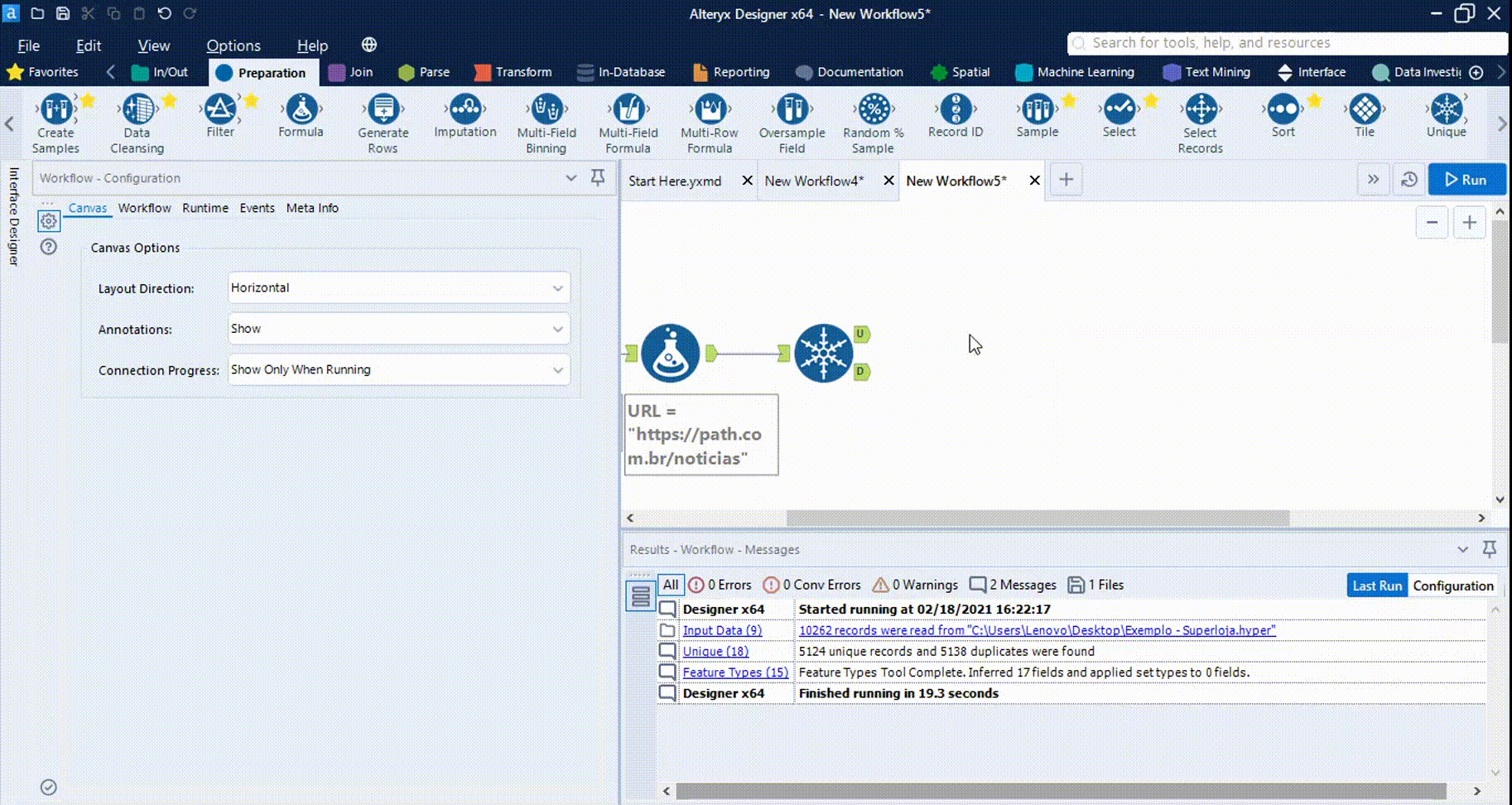Switch to the Join tool category
Viewport: 1512px width, 805px height.
[351, 72]
